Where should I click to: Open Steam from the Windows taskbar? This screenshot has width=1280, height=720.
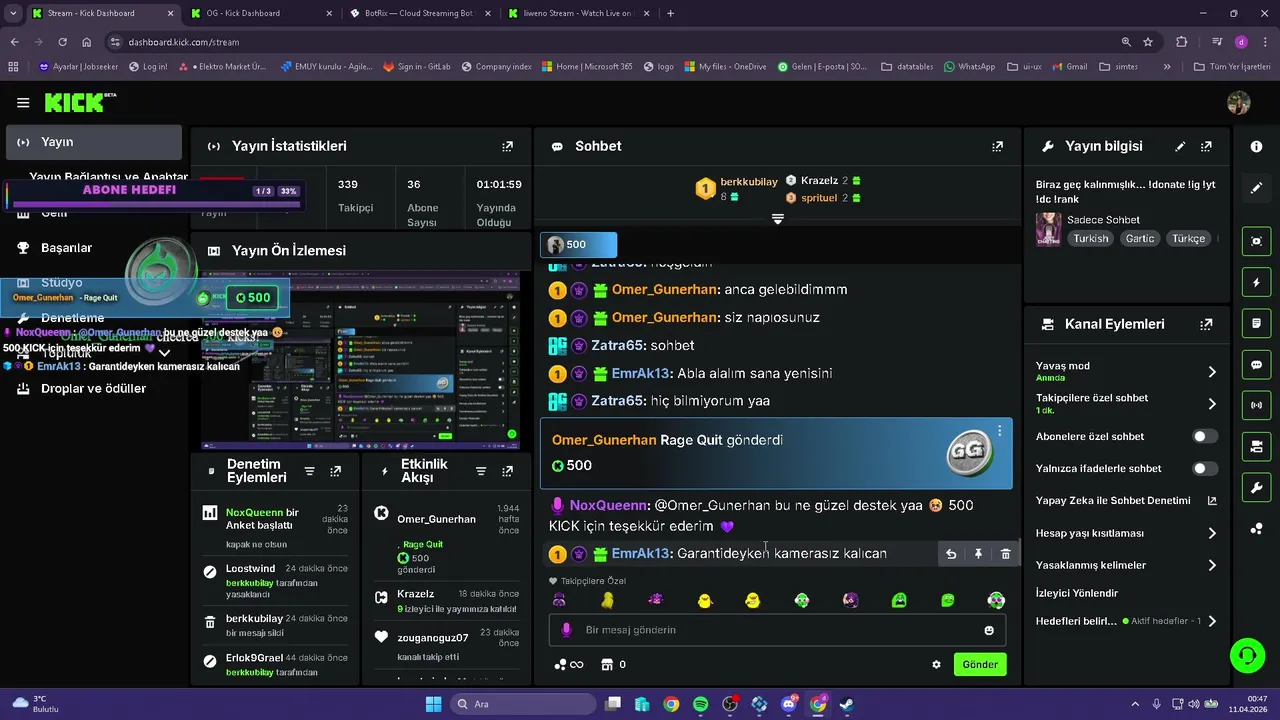(x=846, y=704)
